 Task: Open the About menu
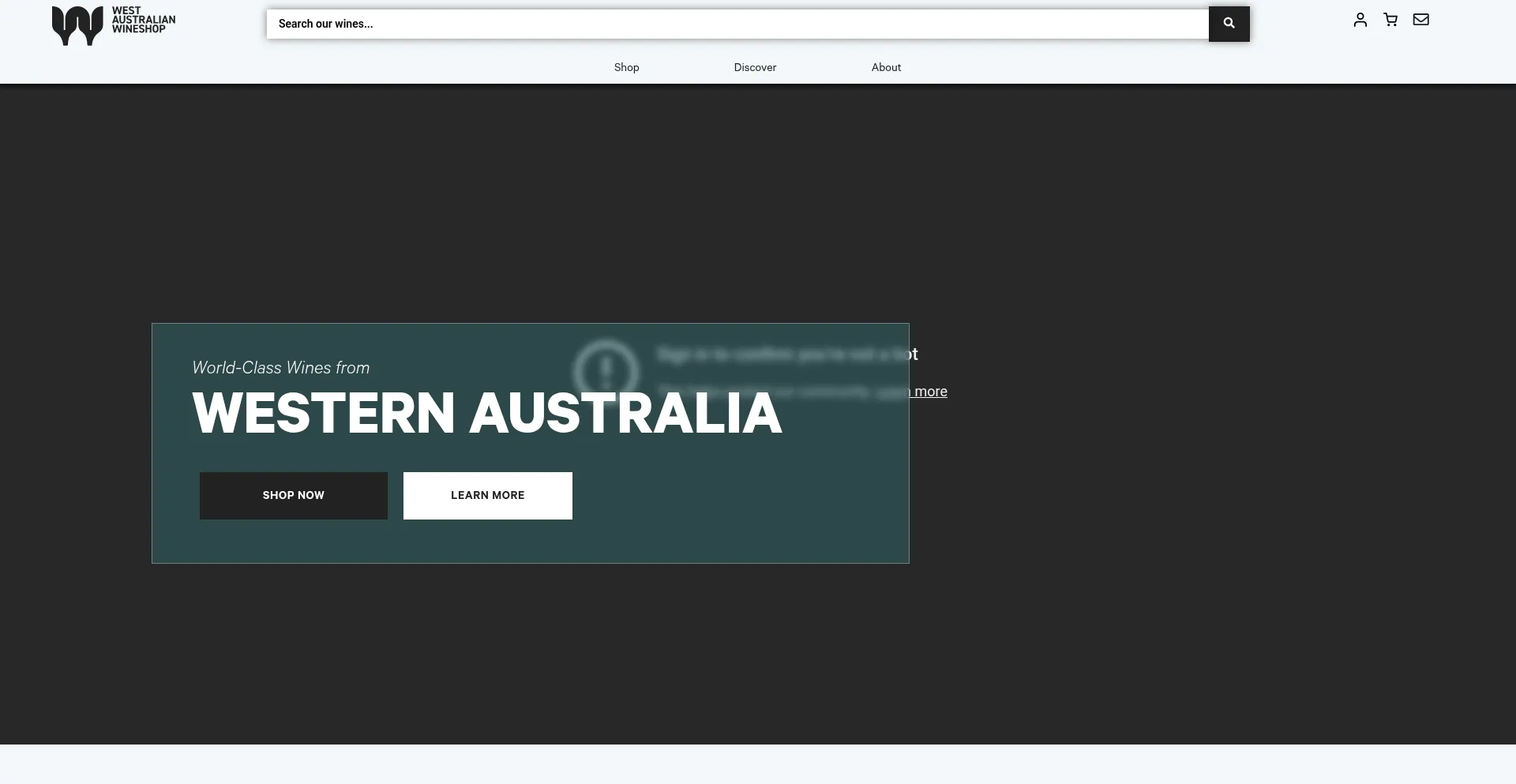(x=886, y=67)
